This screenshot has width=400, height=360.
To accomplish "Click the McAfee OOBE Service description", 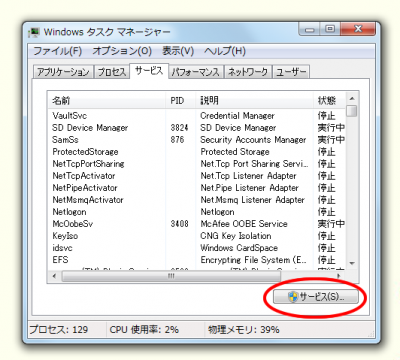I will (244, 224).
